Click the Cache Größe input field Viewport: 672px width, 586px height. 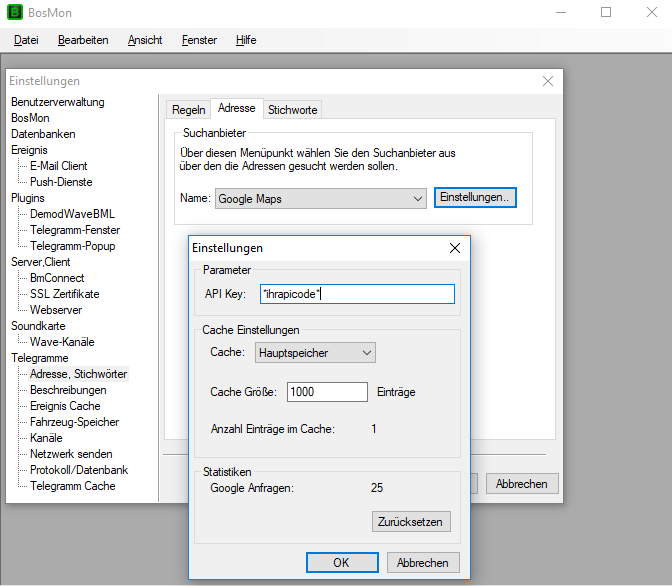[327, 392]
